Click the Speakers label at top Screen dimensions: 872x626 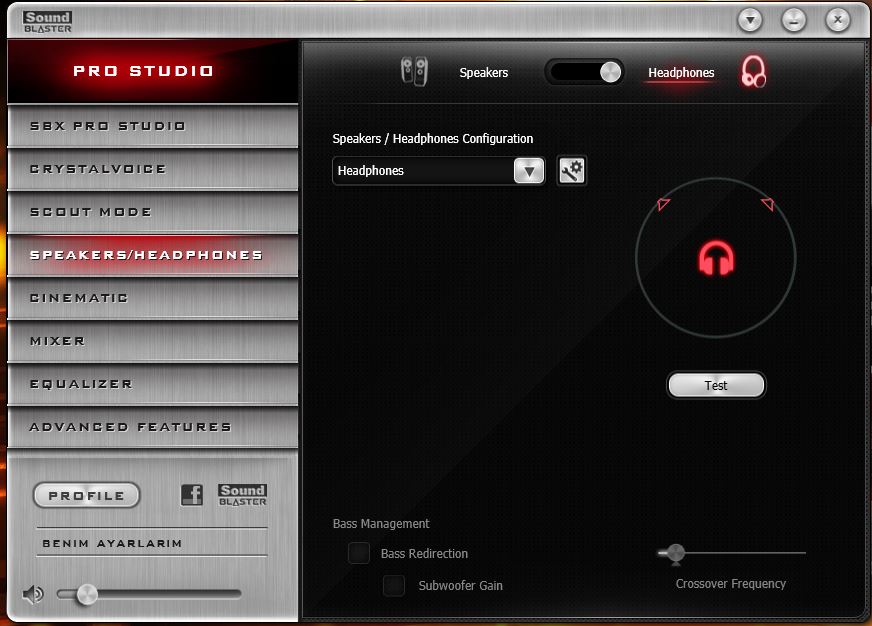point(483,73)
